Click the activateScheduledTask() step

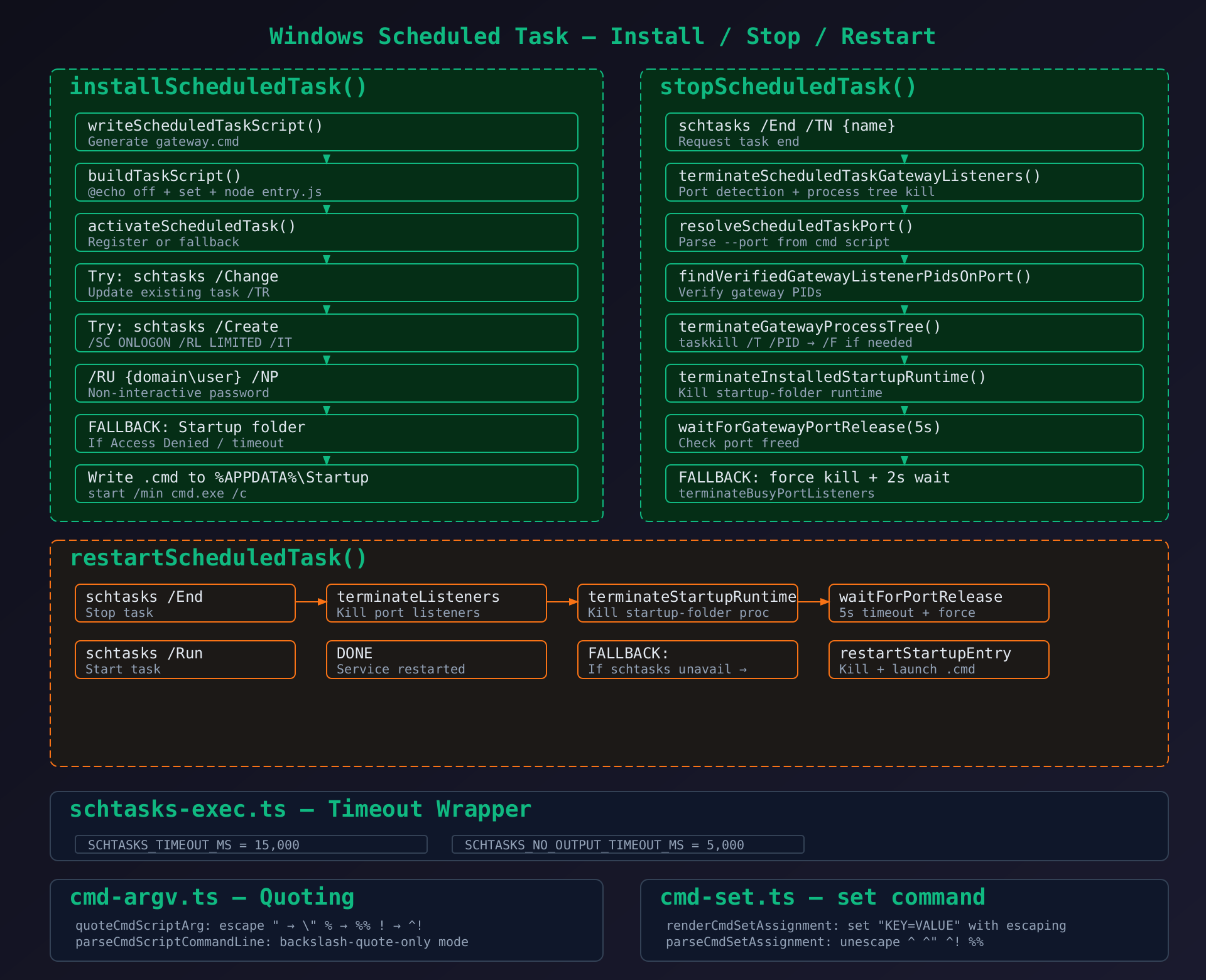coord(326,232)
